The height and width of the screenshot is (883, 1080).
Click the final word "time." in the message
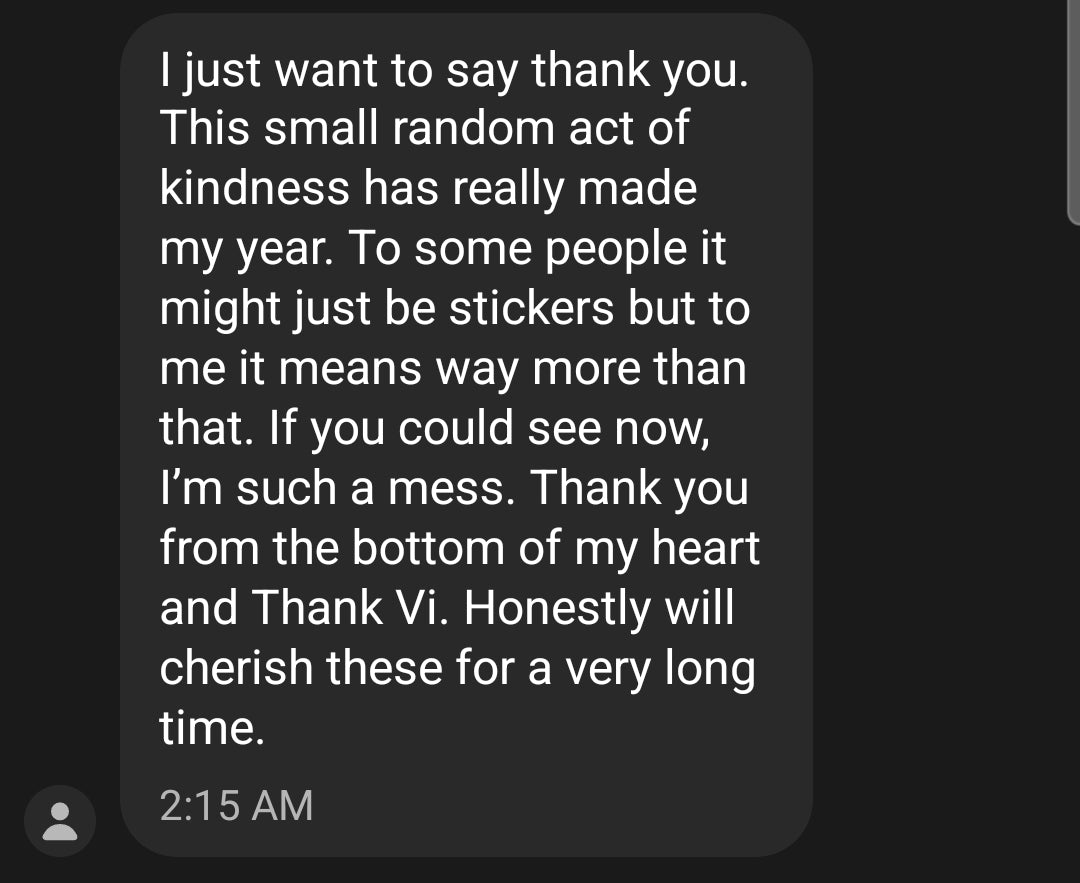tap(212, 728)
